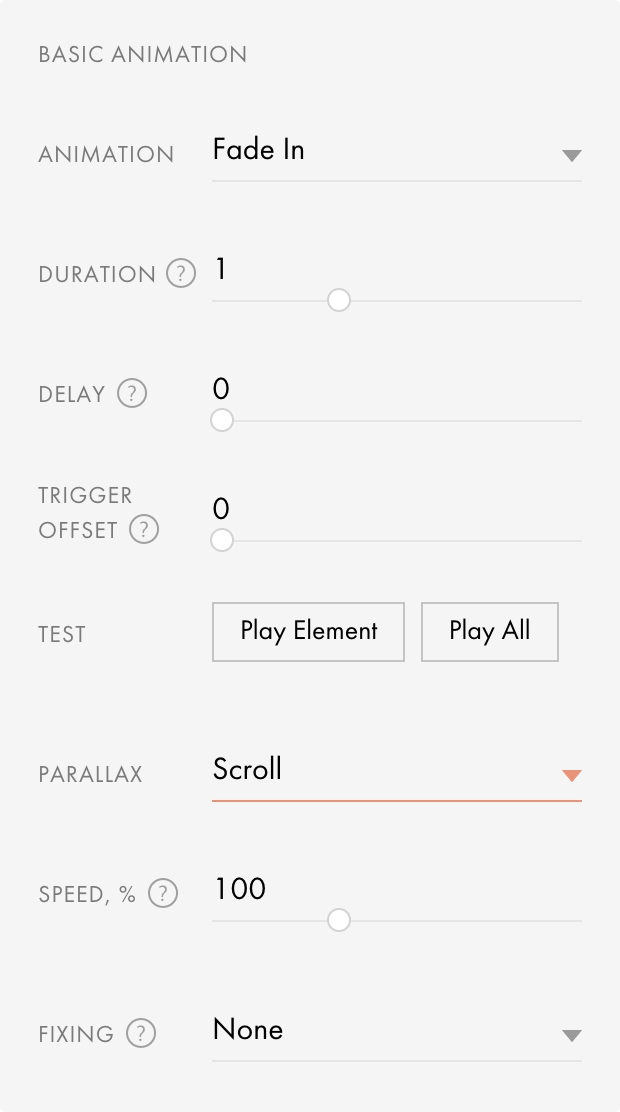
Task: Open the Trigger Offset help icon
Action: point(143,530)
